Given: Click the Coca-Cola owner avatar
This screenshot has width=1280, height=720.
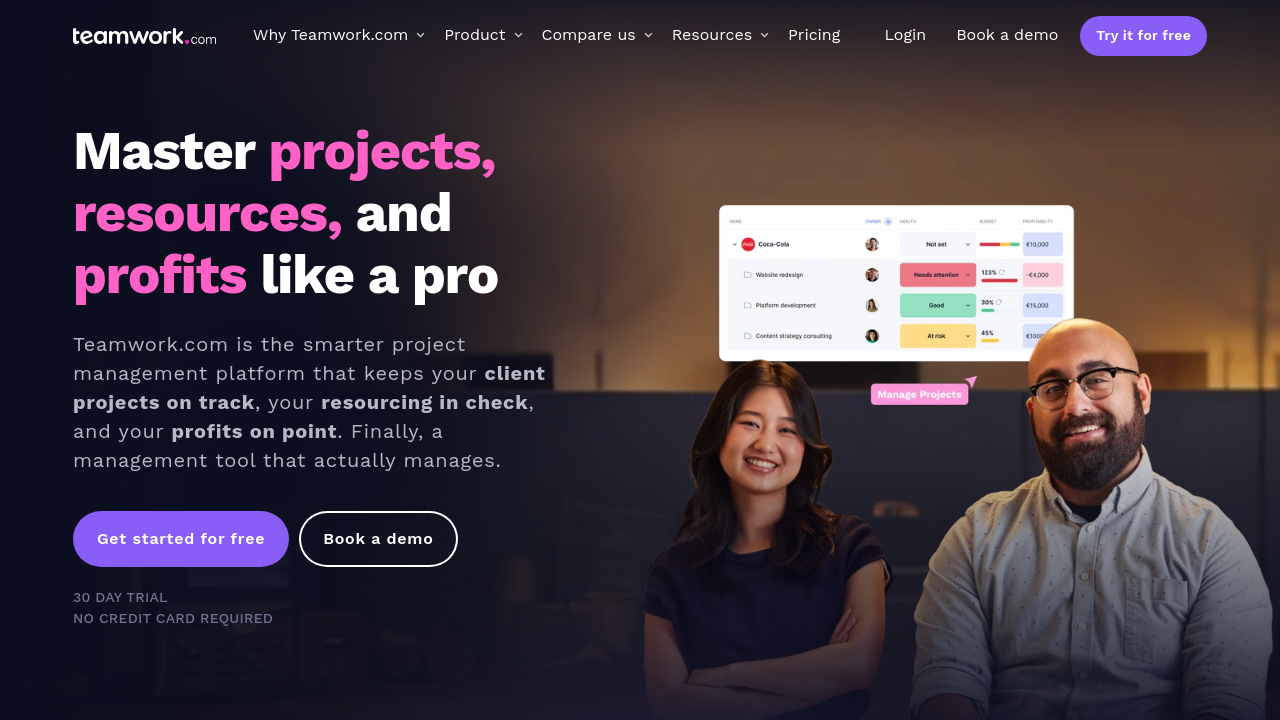Looking at the screenshot, I should 872,244.
